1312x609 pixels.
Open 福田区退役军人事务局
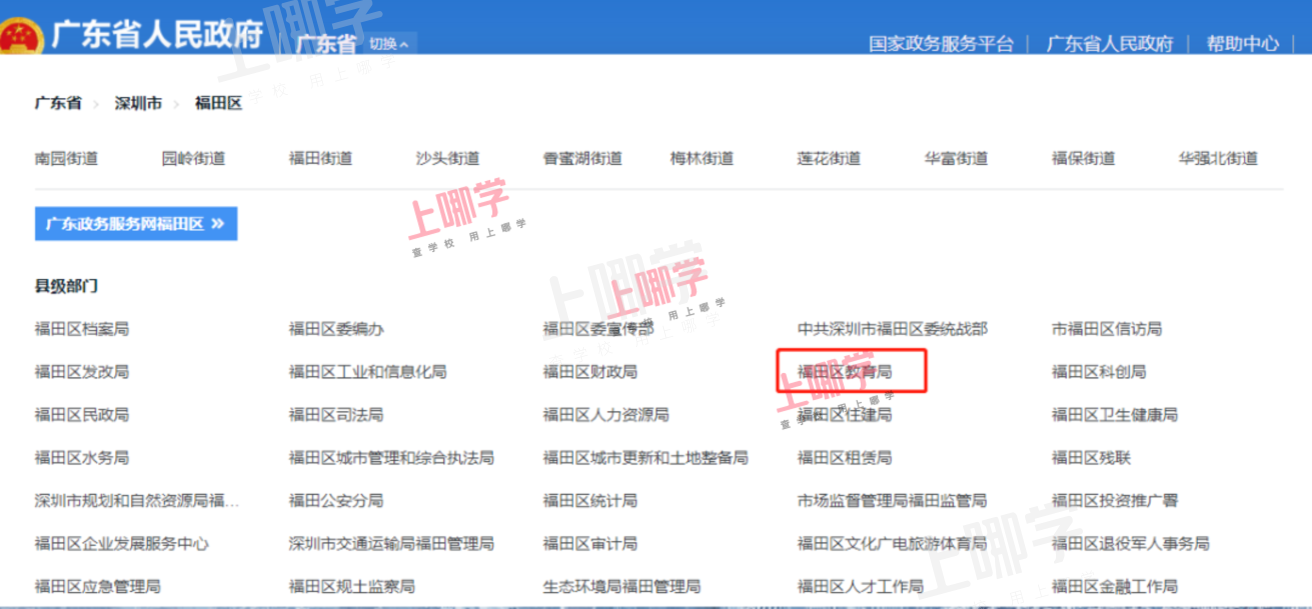tap(1130, 544)
